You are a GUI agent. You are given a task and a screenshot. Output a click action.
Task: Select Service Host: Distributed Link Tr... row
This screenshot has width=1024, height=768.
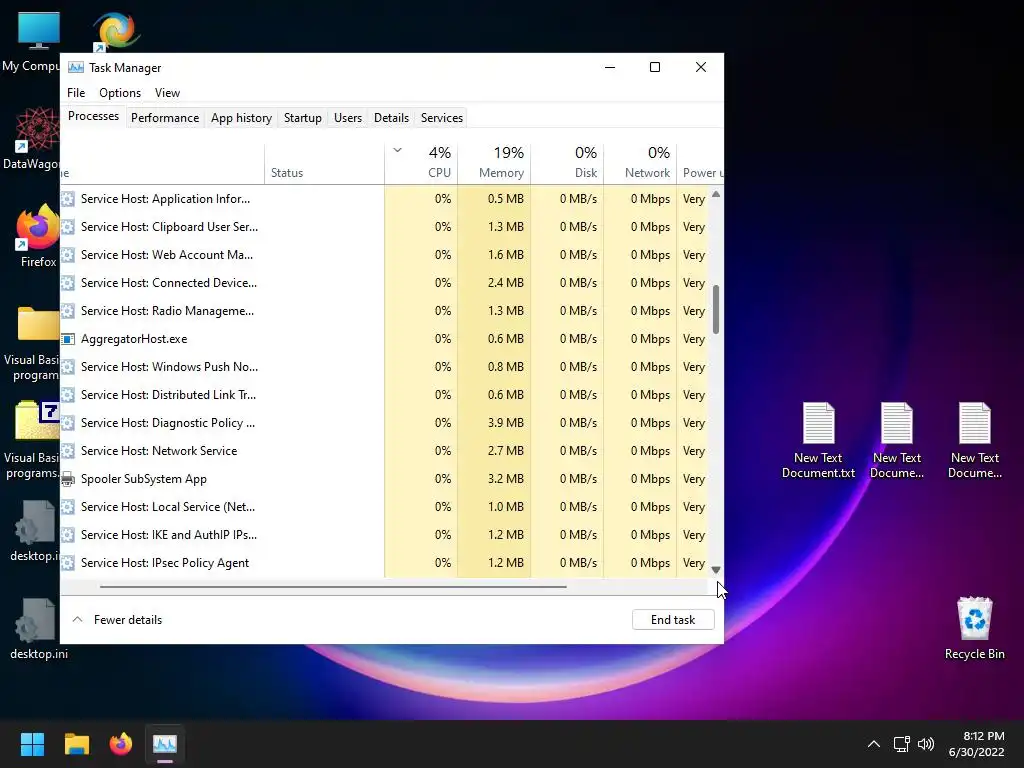coord(384,395)
